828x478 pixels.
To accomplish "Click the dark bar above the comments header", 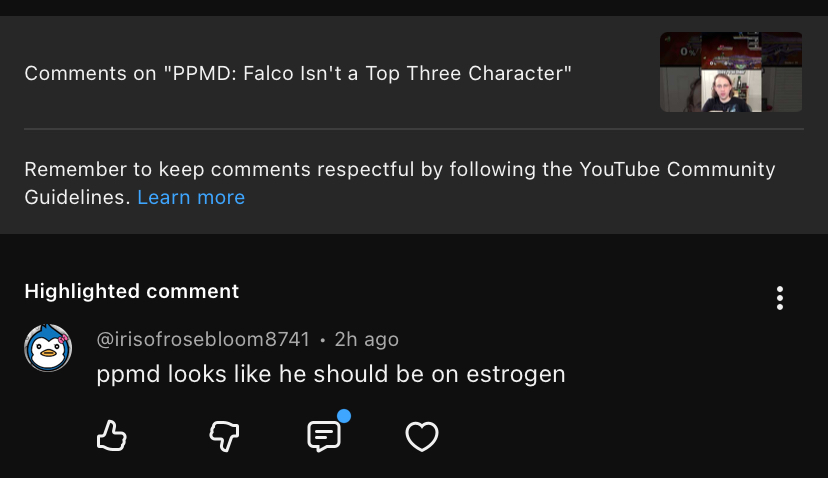I will click(414, 7).
